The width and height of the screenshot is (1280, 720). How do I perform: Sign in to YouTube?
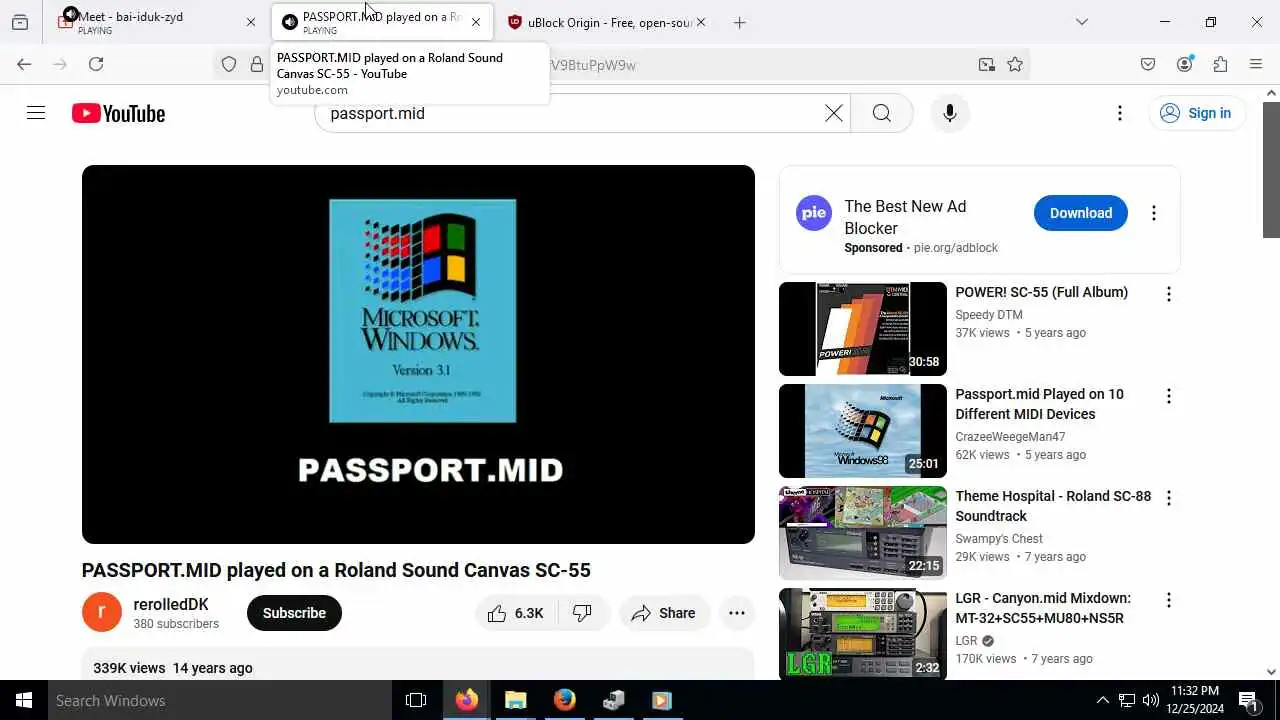click(1196, 113)
